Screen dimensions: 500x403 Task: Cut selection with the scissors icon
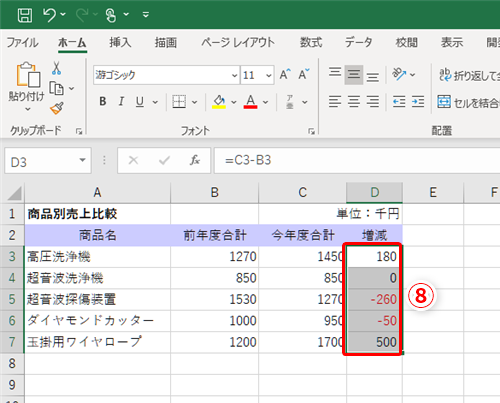coord(56,68)
